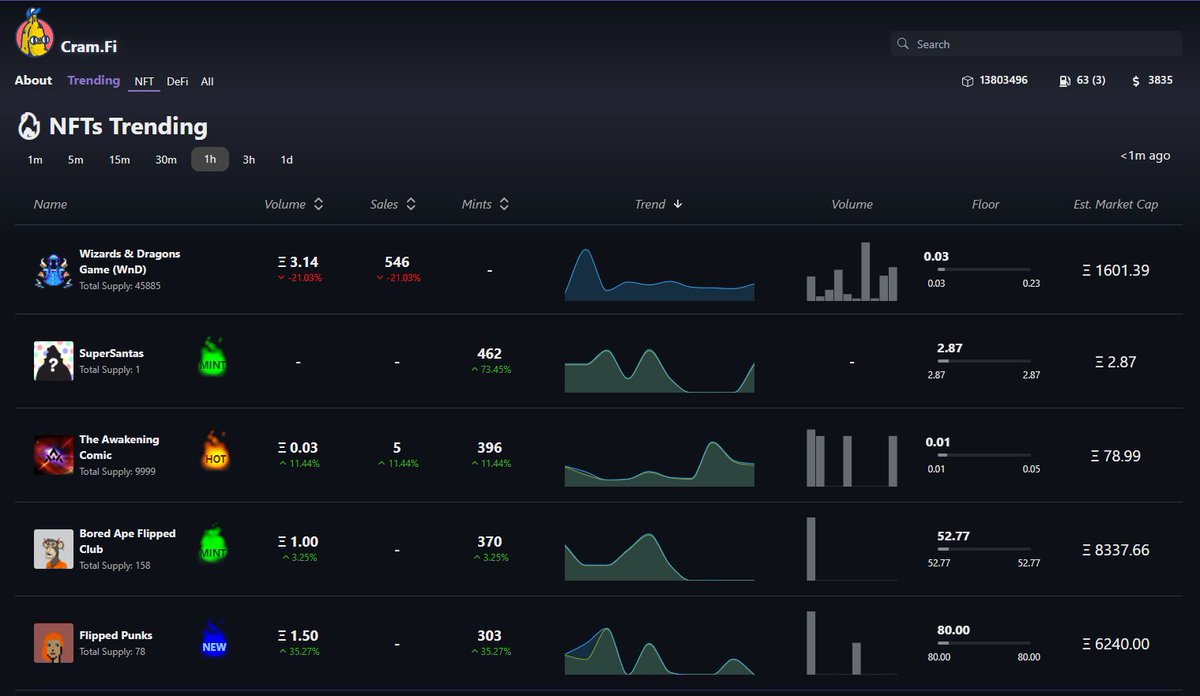Click the Cram.Fi site title
The height and width of the screenshot is (696, 1200).
(x=89, y=46)
